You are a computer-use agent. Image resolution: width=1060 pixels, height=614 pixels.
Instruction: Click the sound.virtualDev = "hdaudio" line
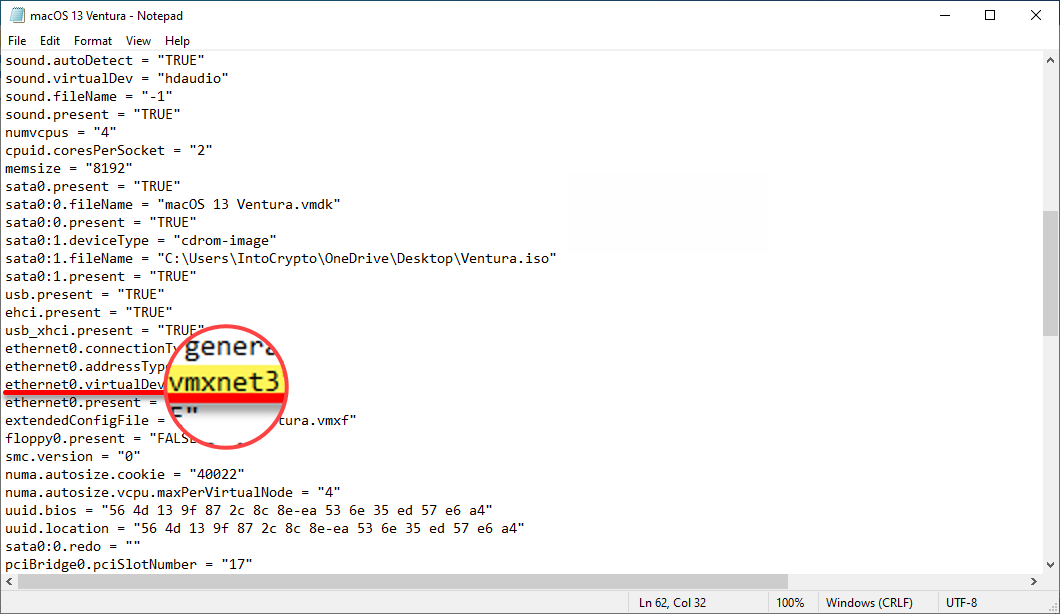coord(117,78)
